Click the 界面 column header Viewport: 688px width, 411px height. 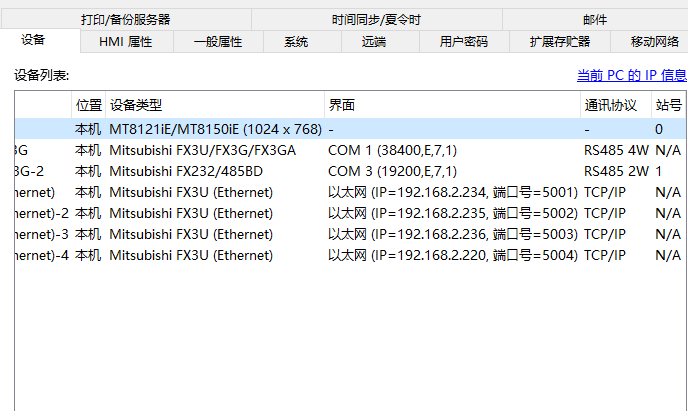341,105
